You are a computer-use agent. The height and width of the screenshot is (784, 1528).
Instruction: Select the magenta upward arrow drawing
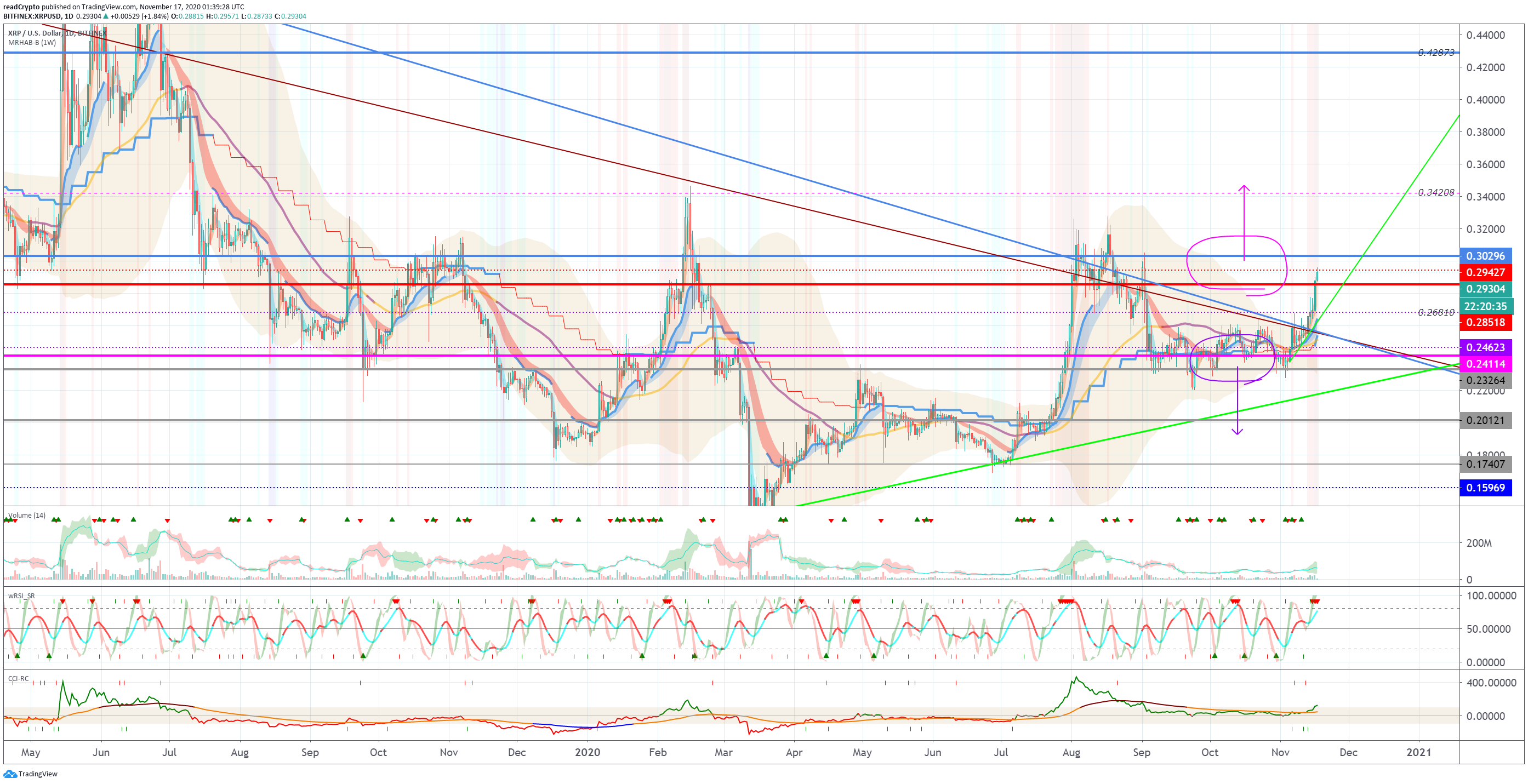pyautogui.click(x=1244, y=222)
